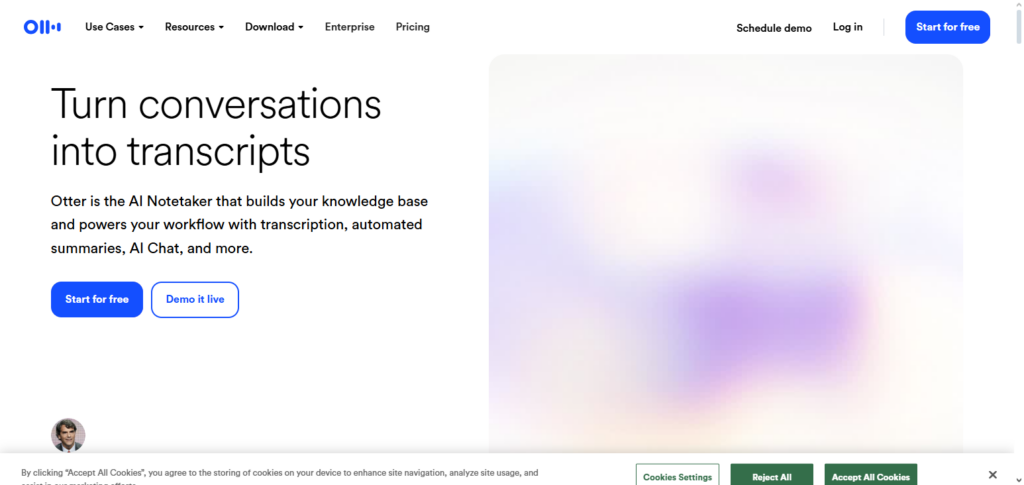Click the Otter logo in the header
Viewport: 1024px width, 485px height.
point(42,27)
